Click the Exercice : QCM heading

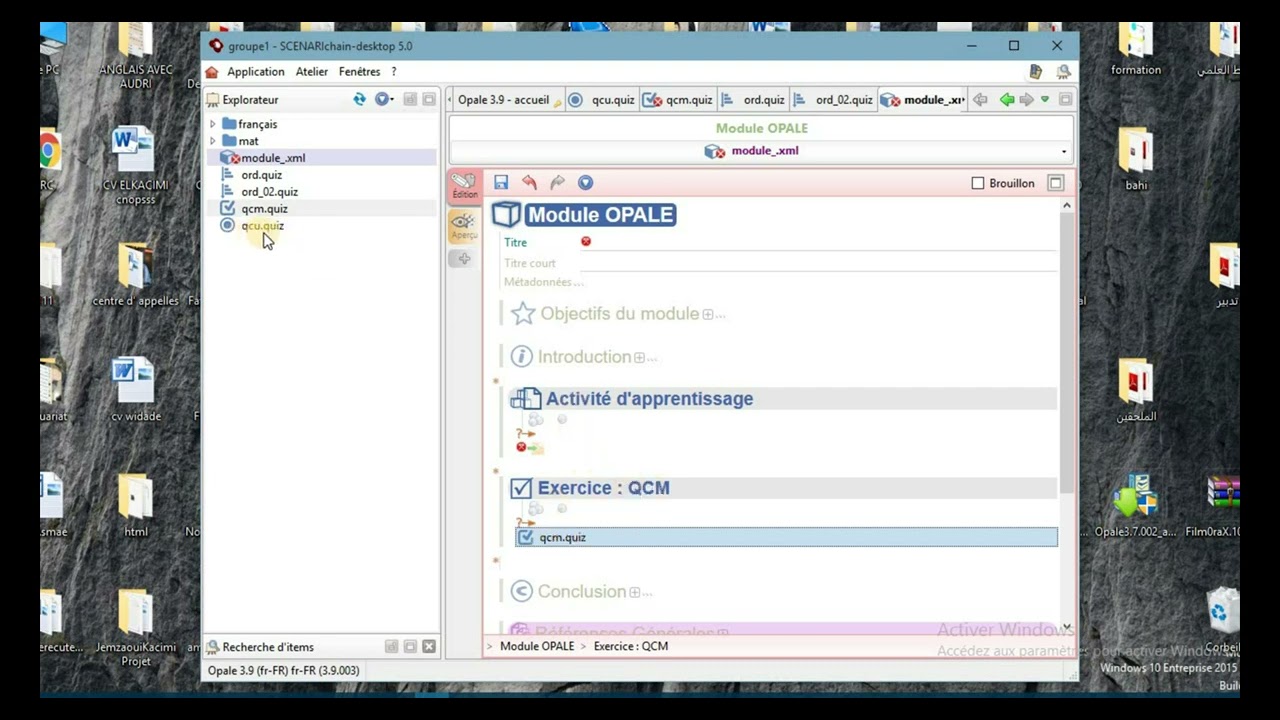pyautogui.click(x=604, y=488)
